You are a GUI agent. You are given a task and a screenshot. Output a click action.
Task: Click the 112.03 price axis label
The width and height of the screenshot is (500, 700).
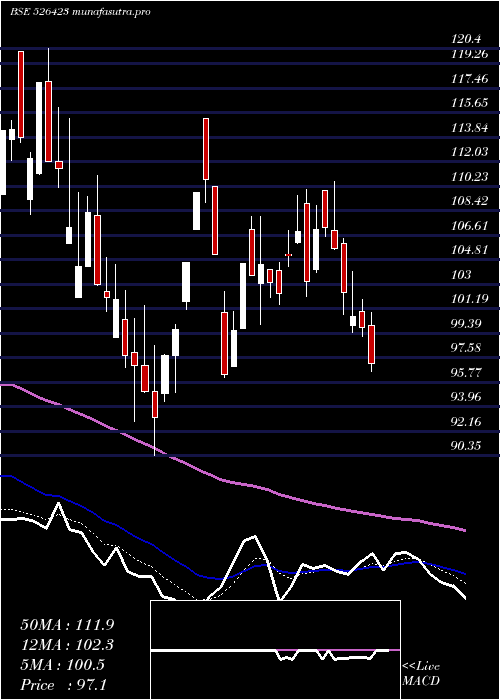(x=470, y=152)
